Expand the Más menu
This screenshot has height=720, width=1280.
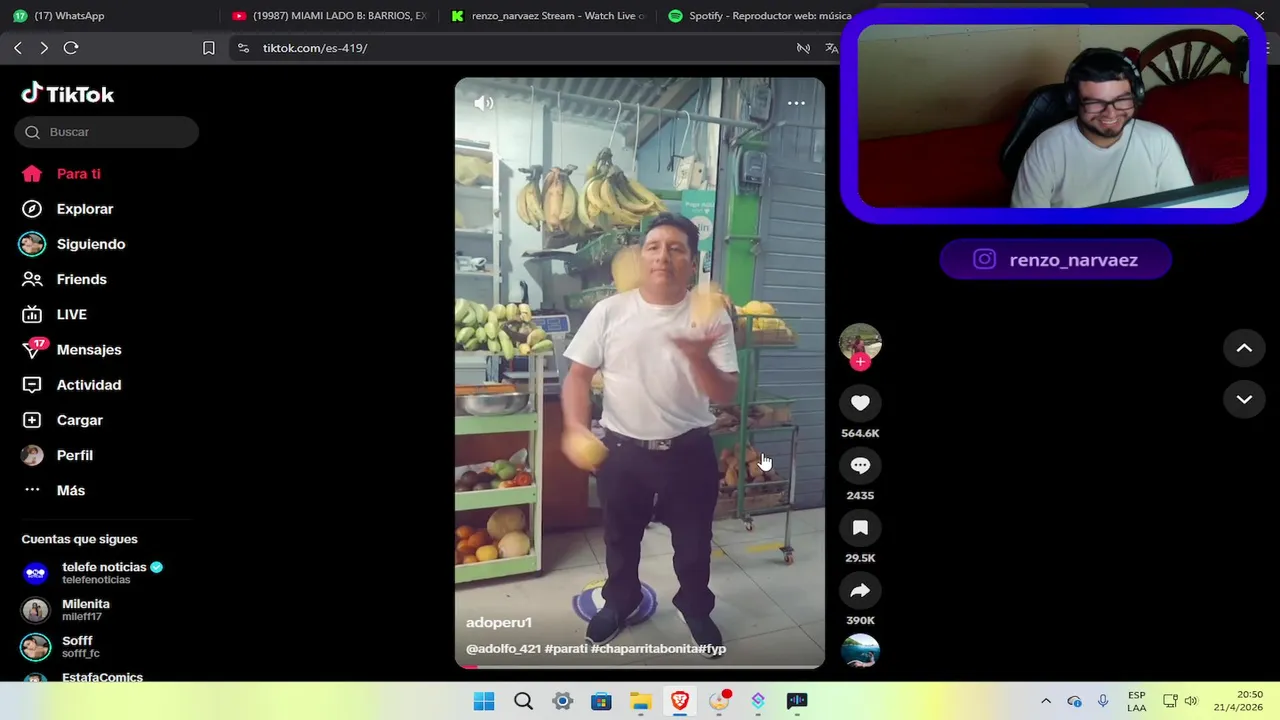click(x=54, y=490)
